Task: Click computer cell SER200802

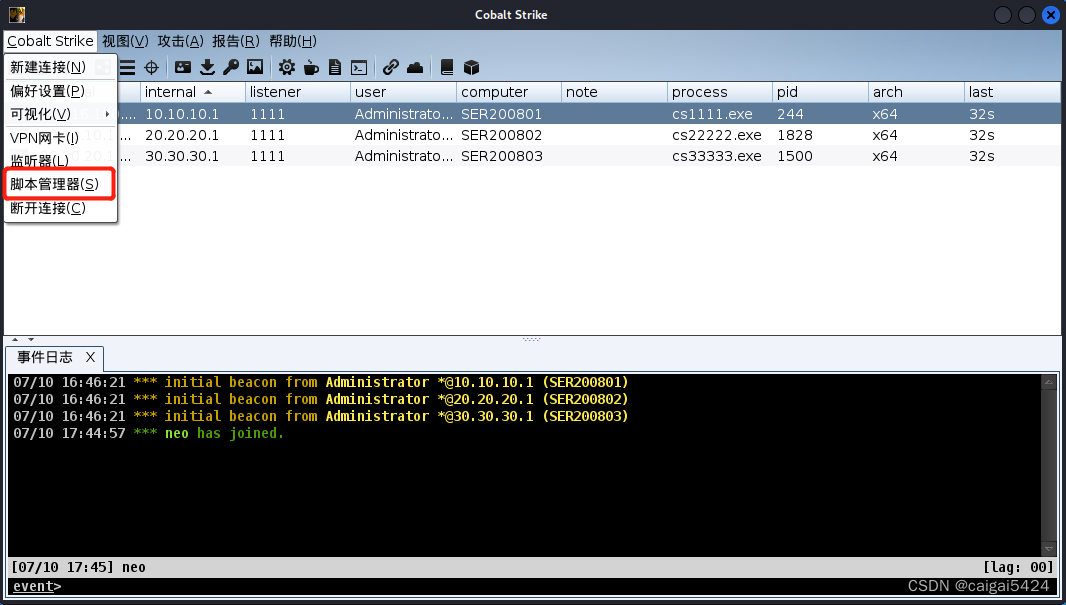Action: tap(509, 135)
